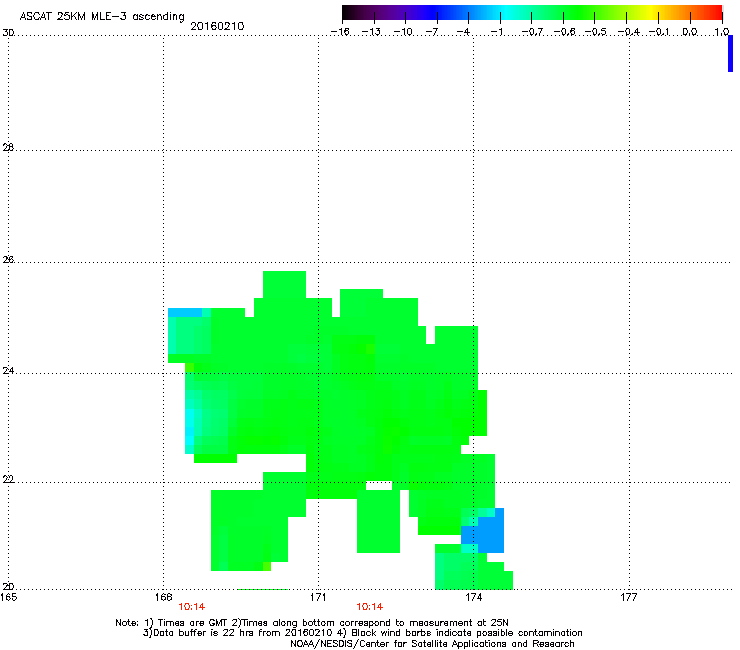
Task: Click the colorbar label -16
Action: (x=340, y=32)
